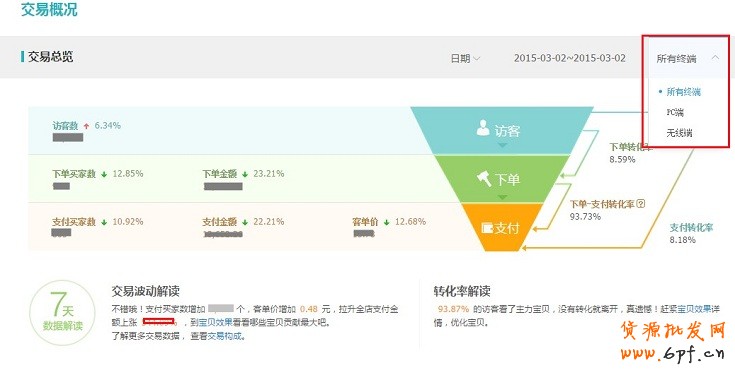The height and width of the screenshot is (375, 735).
Task: Click the 7天 数据解读 circle badge
Action: (62, 313)
